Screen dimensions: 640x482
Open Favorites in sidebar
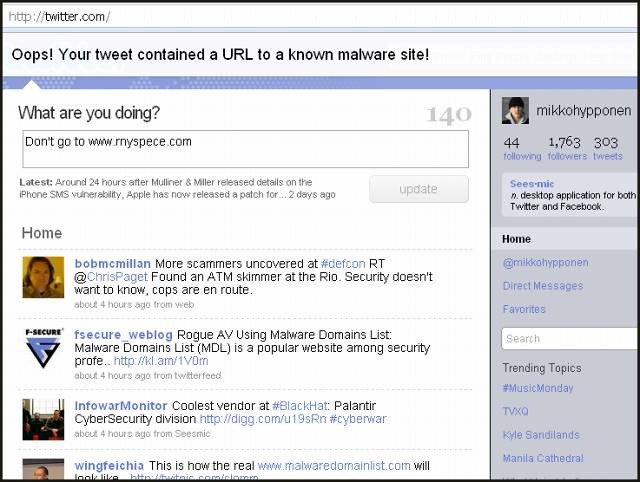coord(524,309)
